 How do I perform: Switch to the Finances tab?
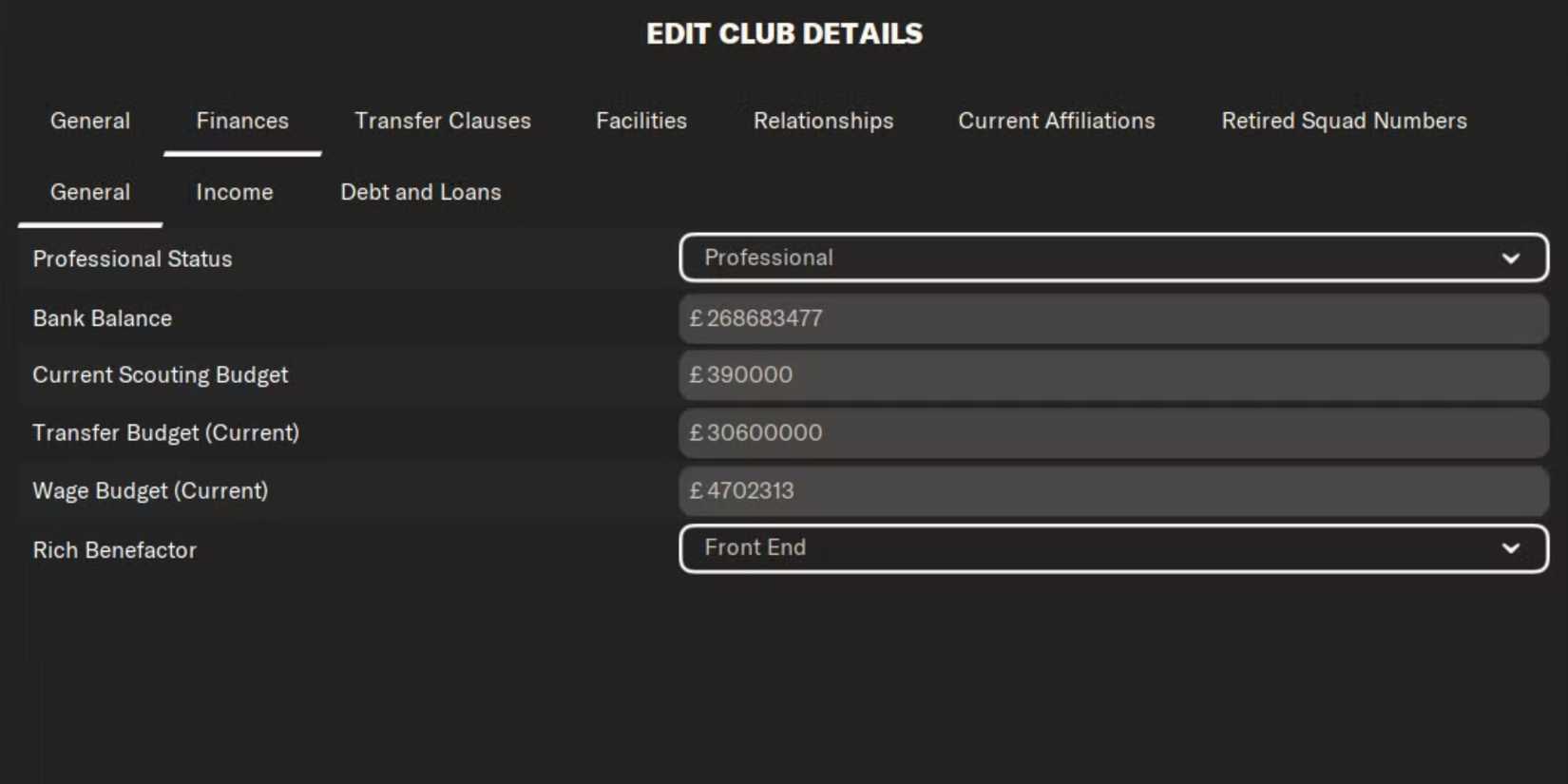pyautogui.click(x=242, y=121)
